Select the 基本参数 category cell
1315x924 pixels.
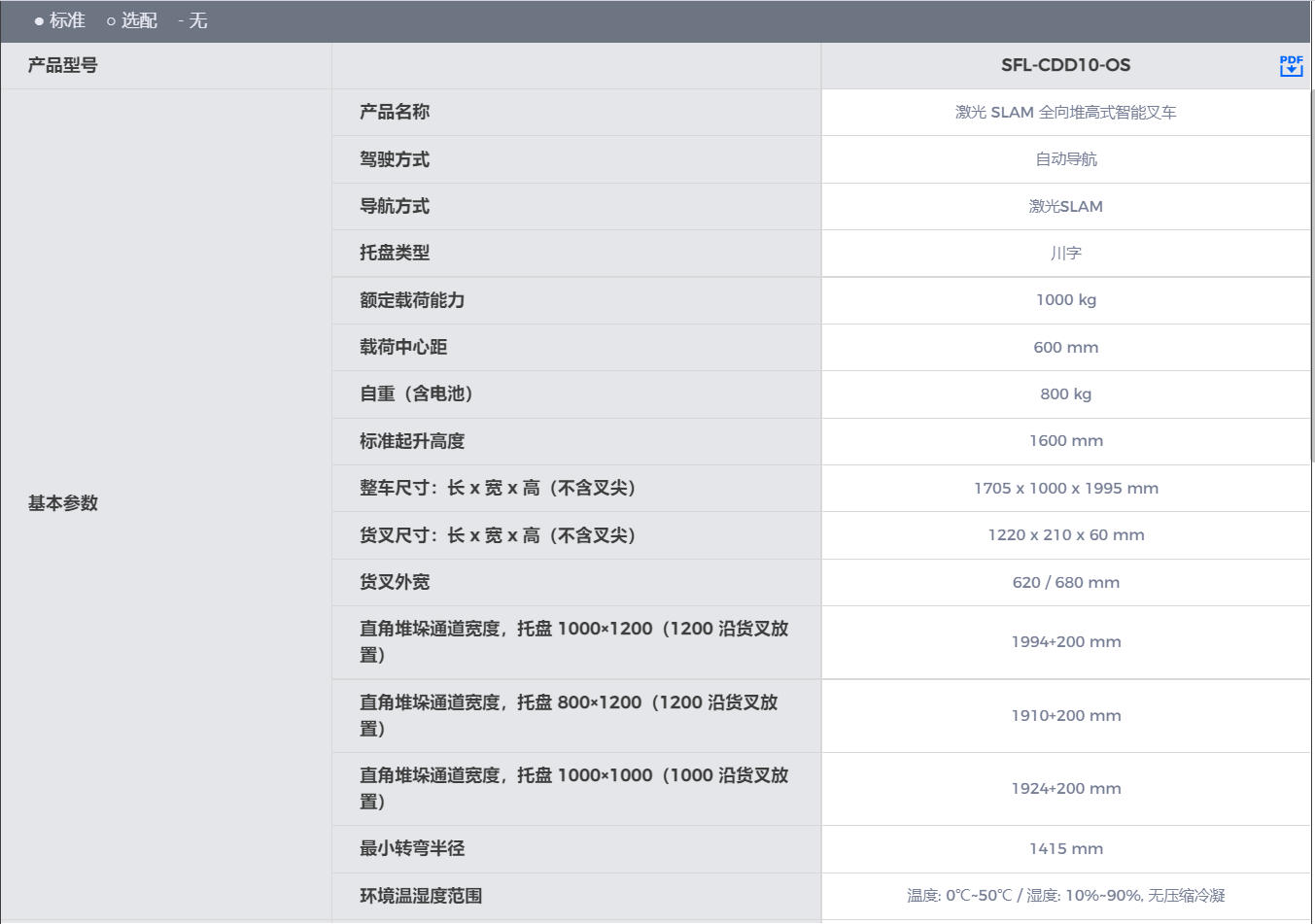point(63,503)
